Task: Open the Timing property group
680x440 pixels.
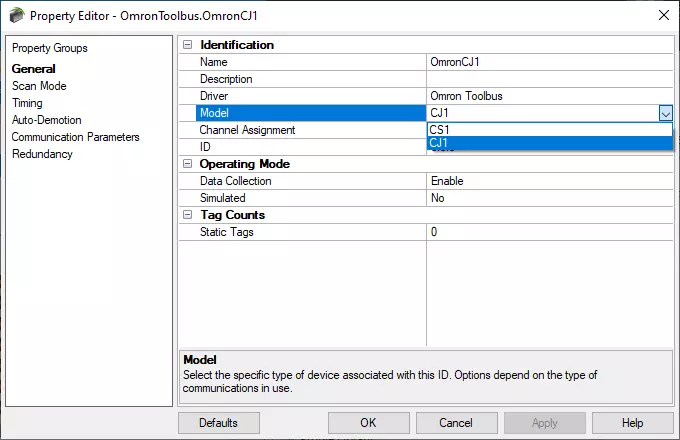Action: pos(27,103)
